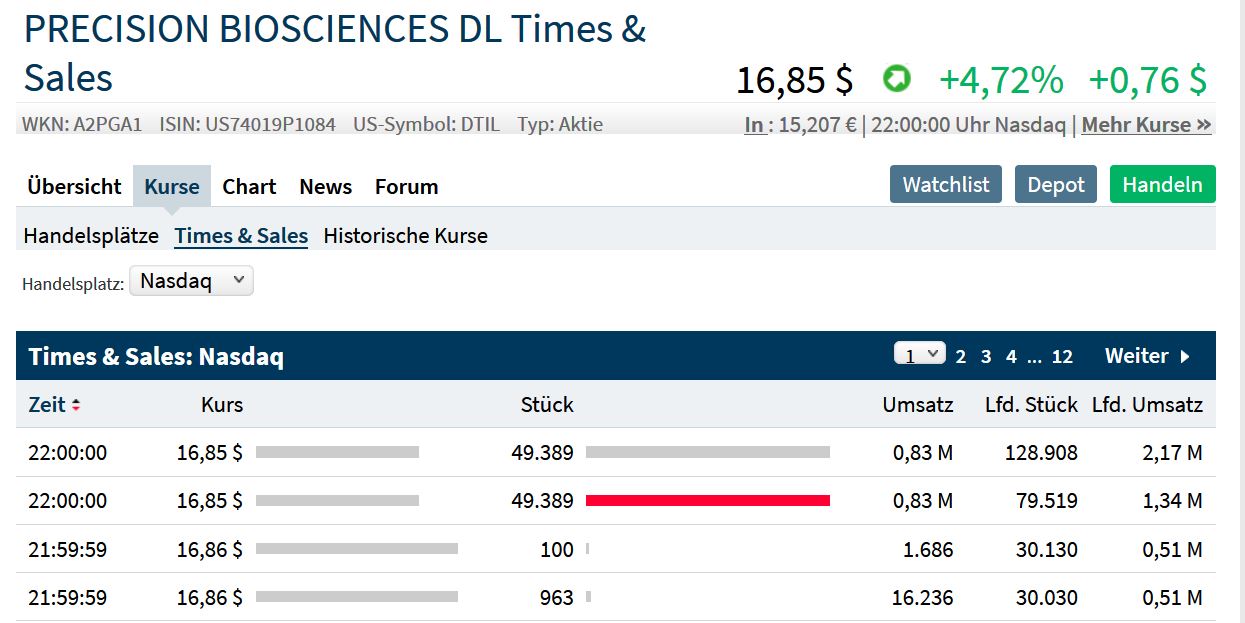This screenshot has height=623, width=1245.
Task: Jump to page 12 of results
Action: pos(1062,357)
